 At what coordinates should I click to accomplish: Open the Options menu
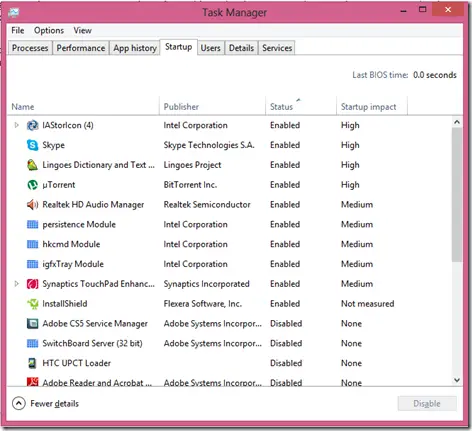point(49,30)
